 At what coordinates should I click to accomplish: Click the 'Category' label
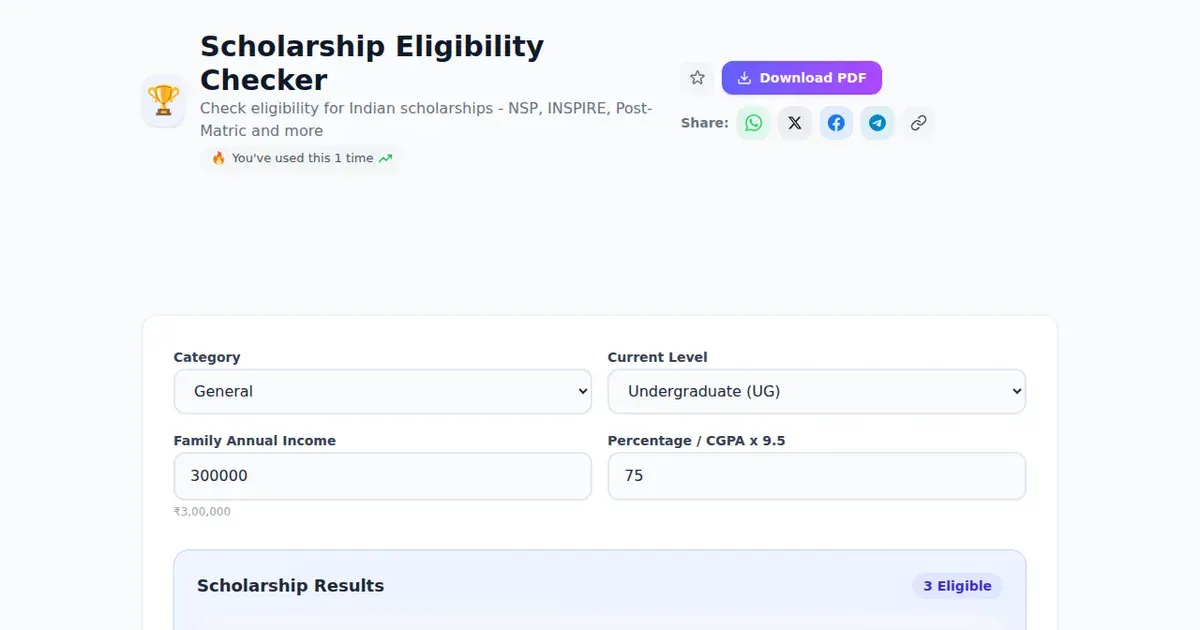pos(207,357)
